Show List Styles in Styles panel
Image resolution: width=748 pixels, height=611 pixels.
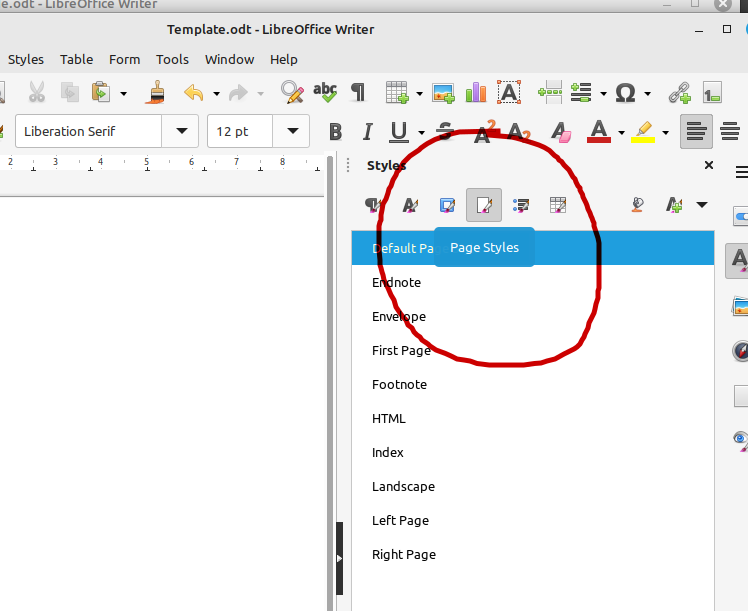pos(520,205)
